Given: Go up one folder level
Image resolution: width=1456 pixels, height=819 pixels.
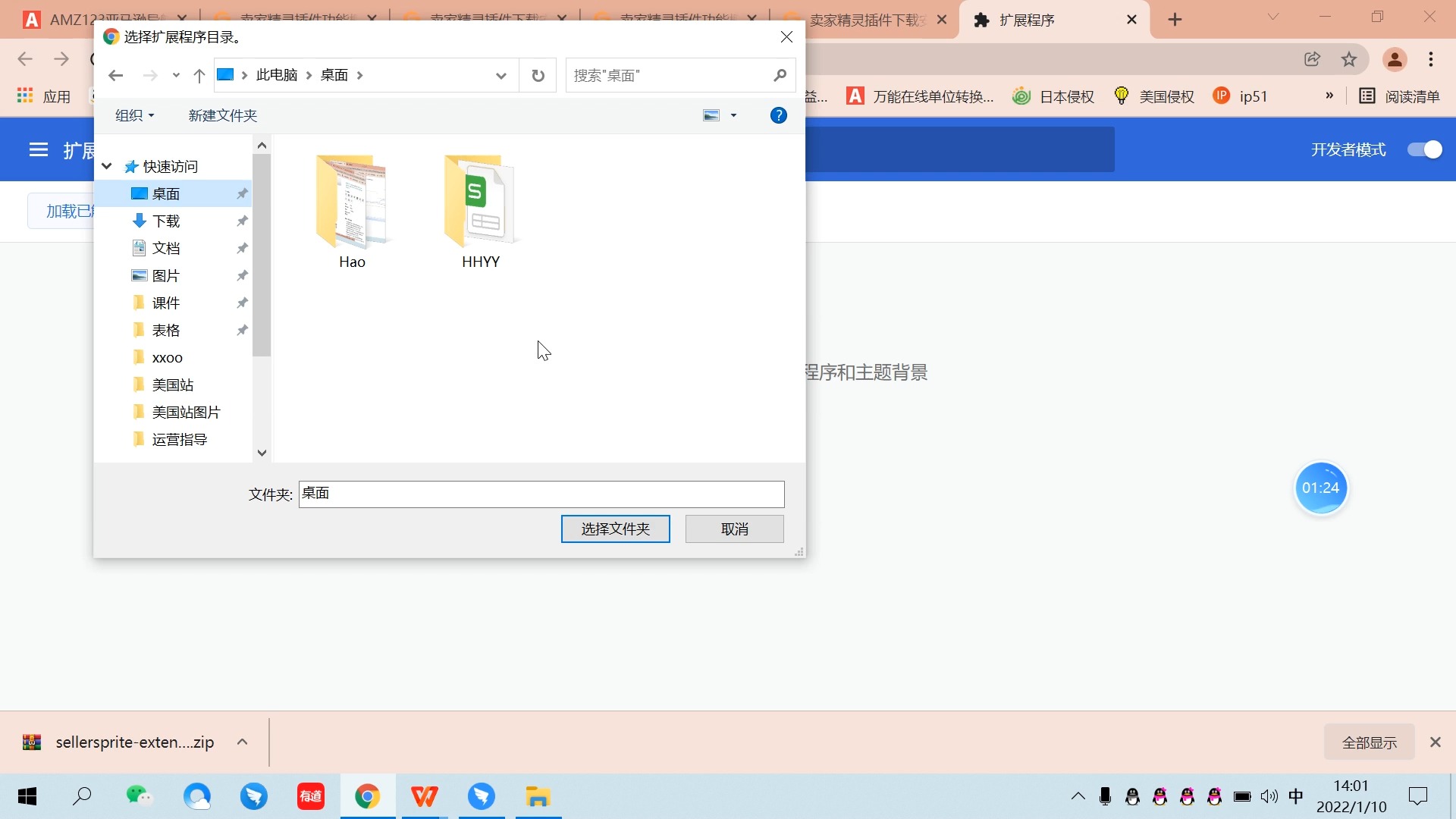Looking at the screenshot, I should 199,75.
